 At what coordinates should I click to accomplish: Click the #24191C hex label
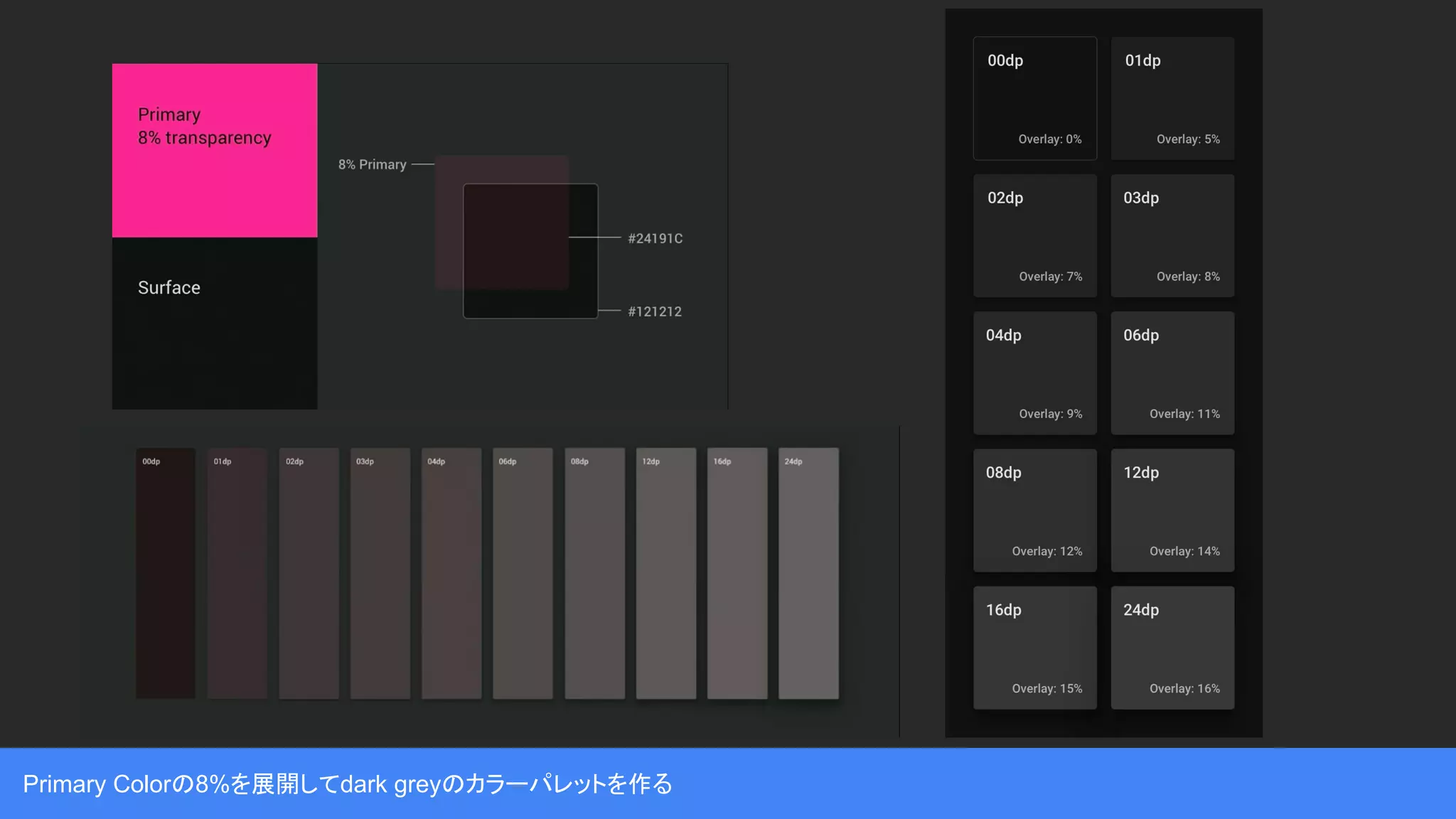pyautogui.click(x=655, y=238)
